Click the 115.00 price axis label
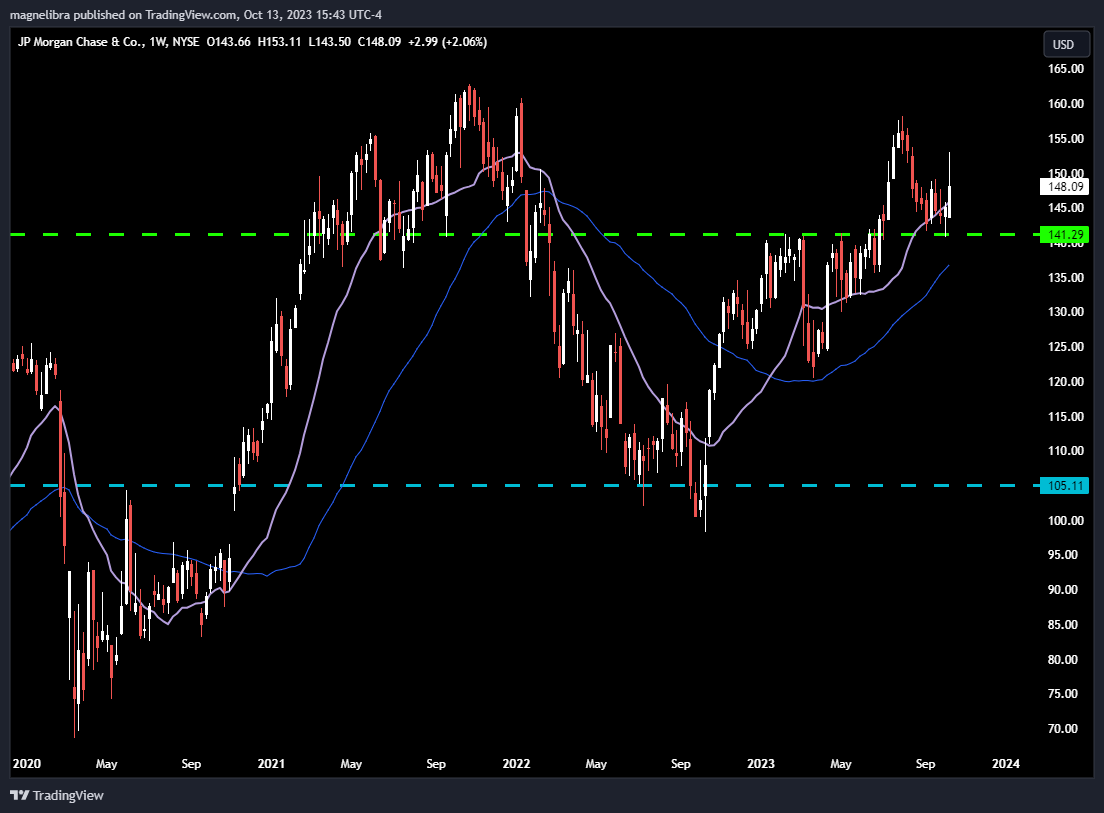This screenshot has height=813, width=1104. (x=1066, y=417)
